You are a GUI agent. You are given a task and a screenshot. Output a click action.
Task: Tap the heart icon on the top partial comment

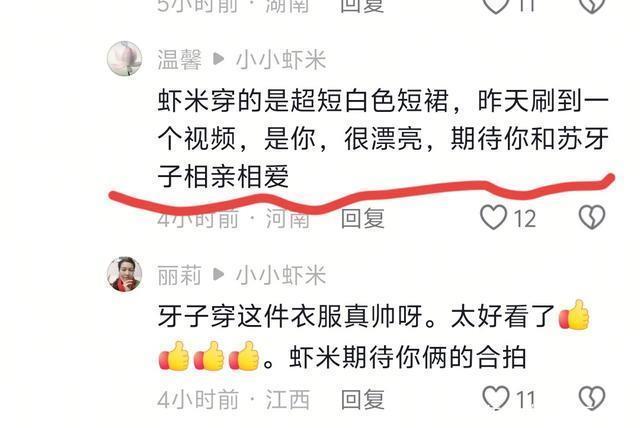coord(495,5)
